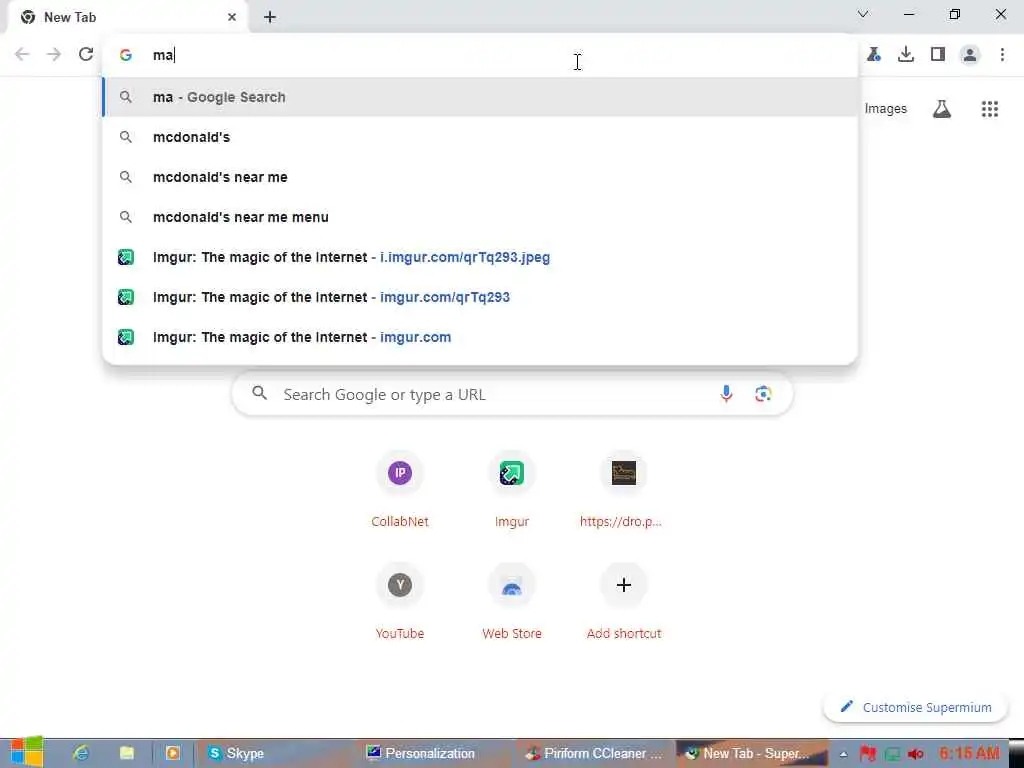Viewport: 1024px width, 768px height.
Task: Open the imgur.com/qrTq293 suggestion
Action: pyautogui.click(x=480, y=297)
